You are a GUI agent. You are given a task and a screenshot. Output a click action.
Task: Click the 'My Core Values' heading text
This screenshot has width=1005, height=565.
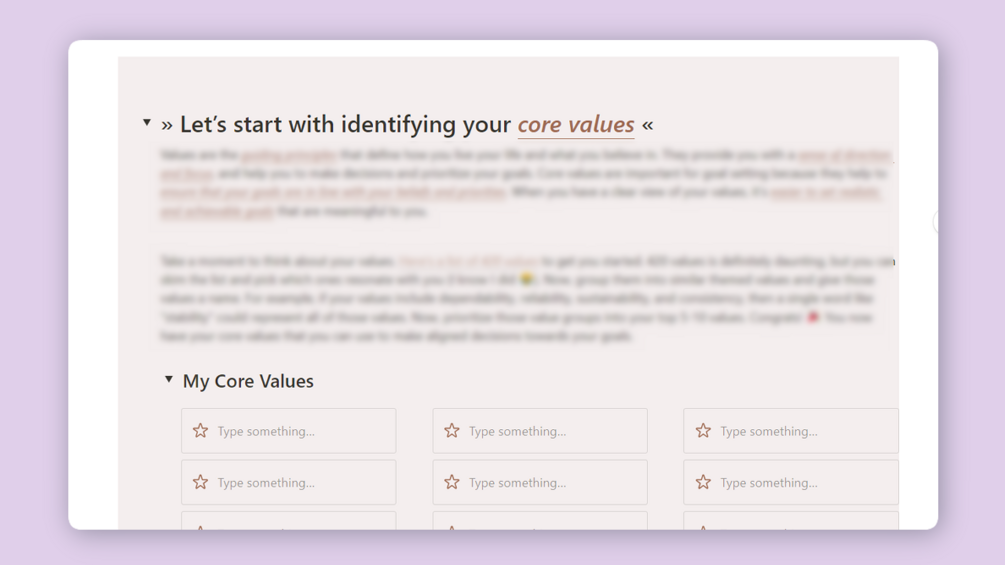(x=248, y=381)
